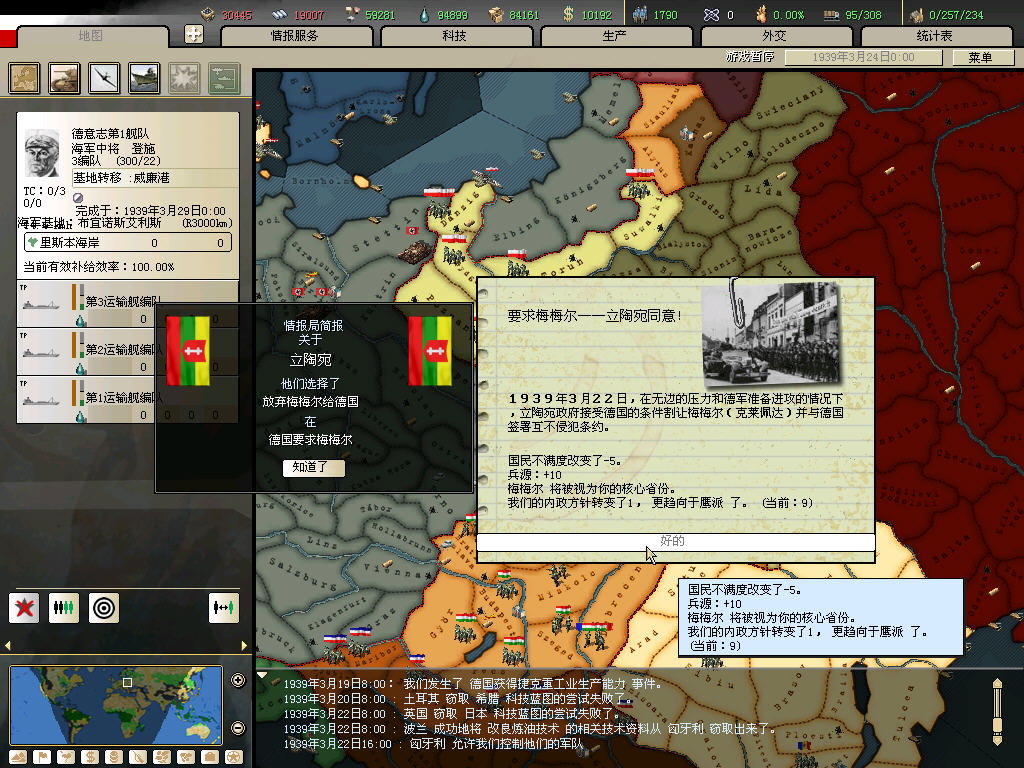Viewport: 1024px width, 768px height.
Task: Switch to weather map mode
Action: pyautogui.click(x=66, y=757)
